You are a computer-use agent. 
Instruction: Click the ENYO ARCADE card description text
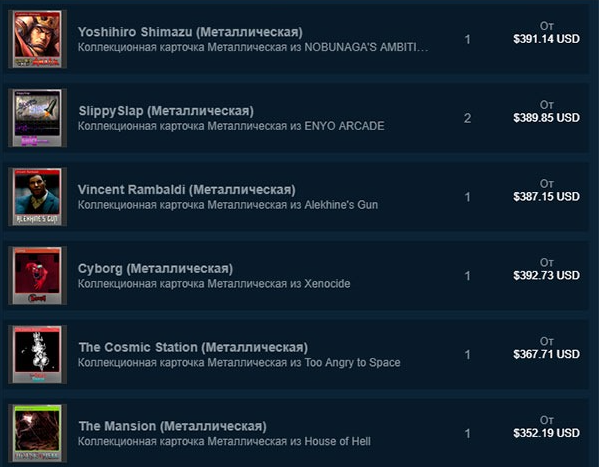[231, 126]
